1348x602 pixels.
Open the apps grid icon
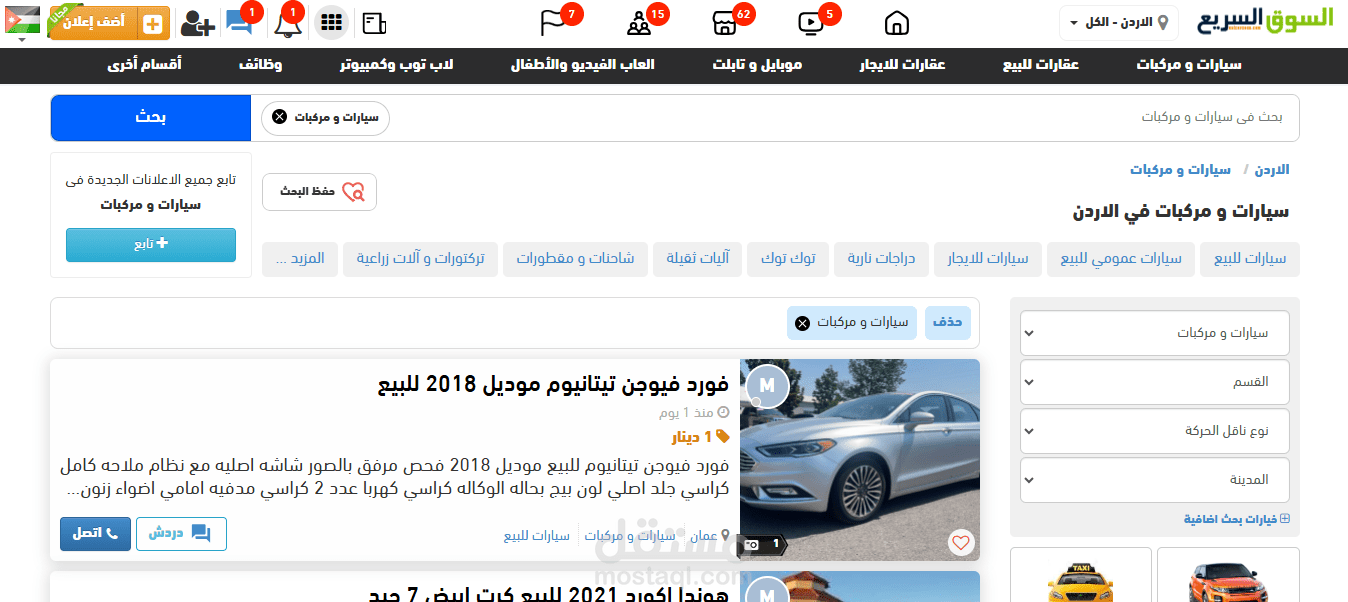click(330, 22)
